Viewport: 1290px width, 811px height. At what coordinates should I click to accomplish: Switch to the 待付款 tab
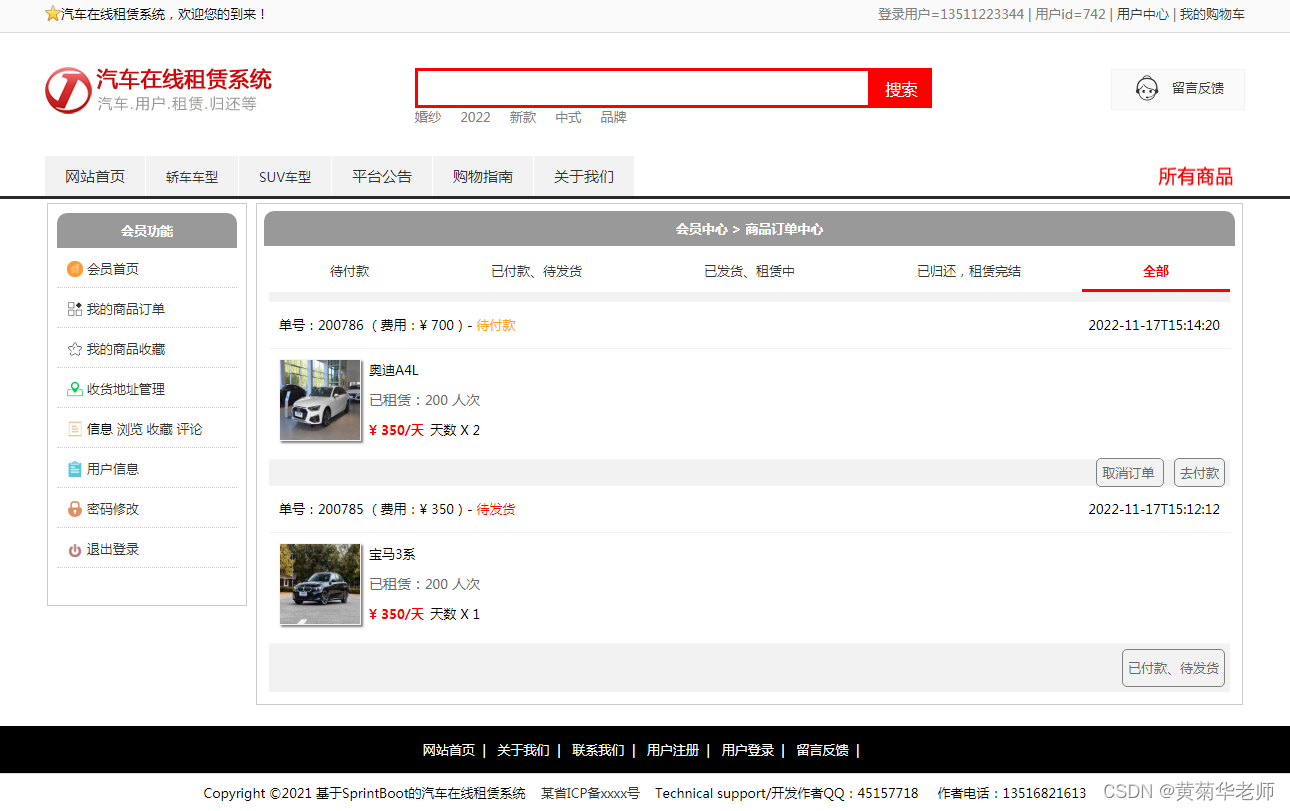point(350,270)
